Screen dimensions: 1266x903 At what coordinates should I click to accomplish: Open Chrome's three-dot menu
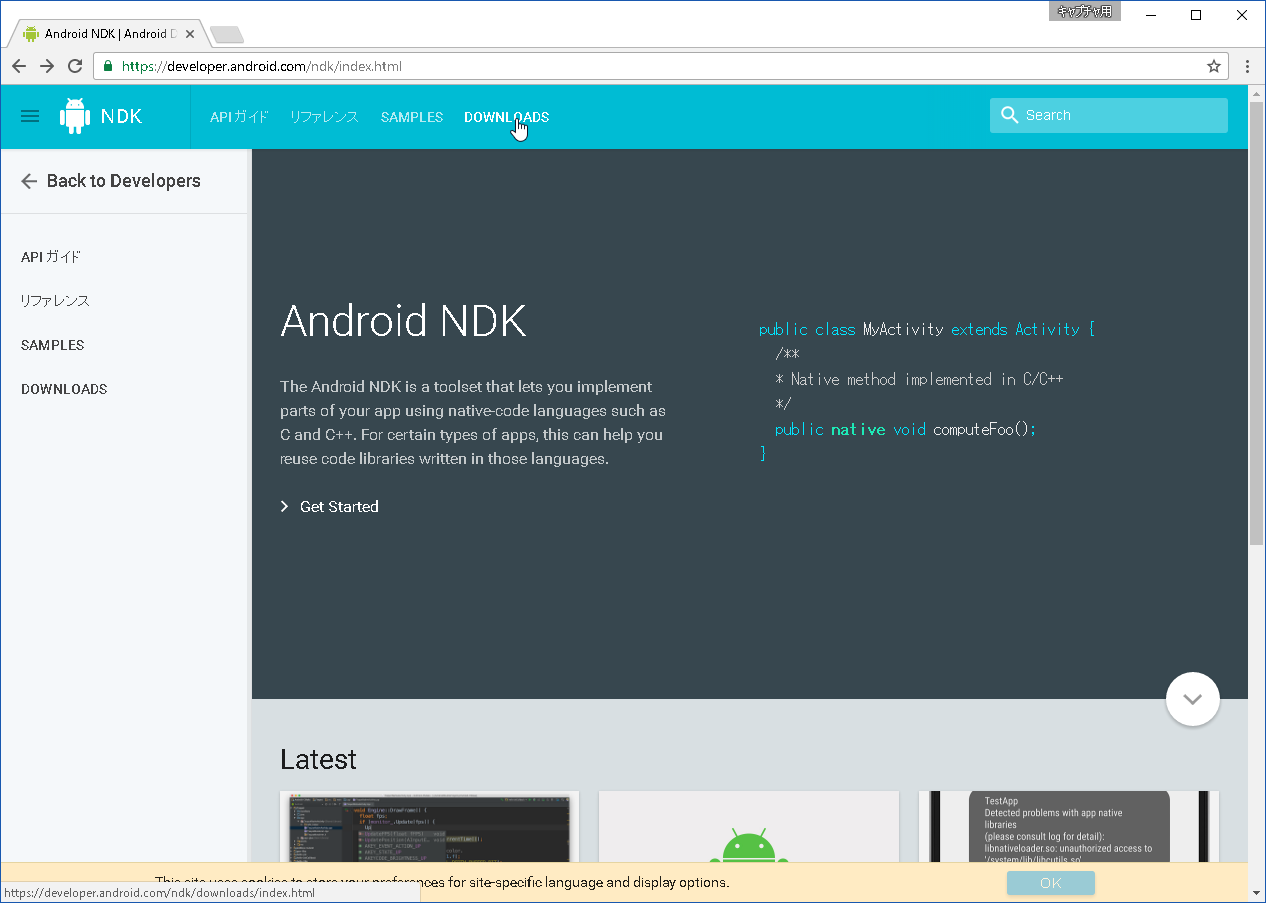1248,66
